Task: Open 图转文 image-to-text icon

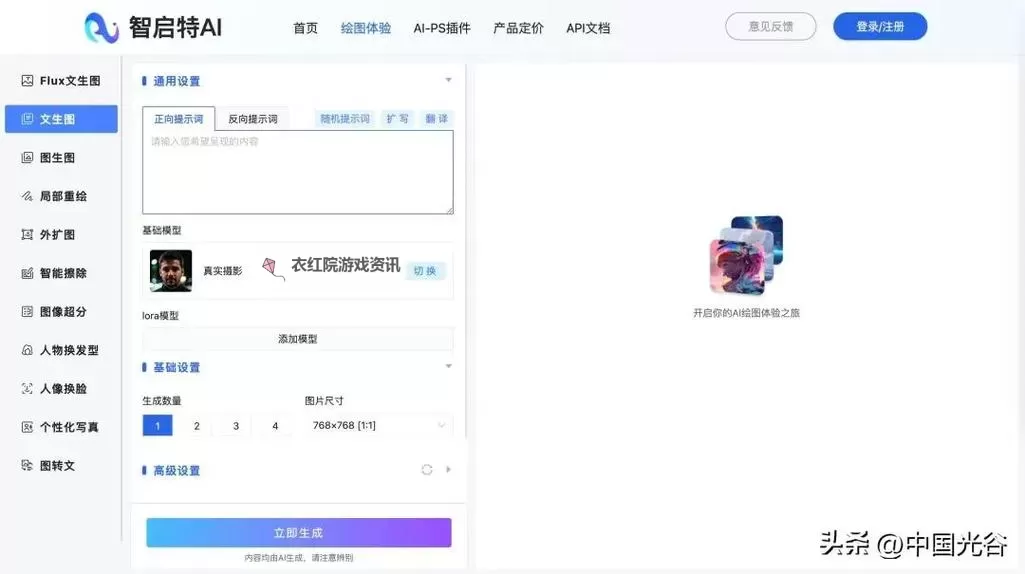Action: pos(27,465)
